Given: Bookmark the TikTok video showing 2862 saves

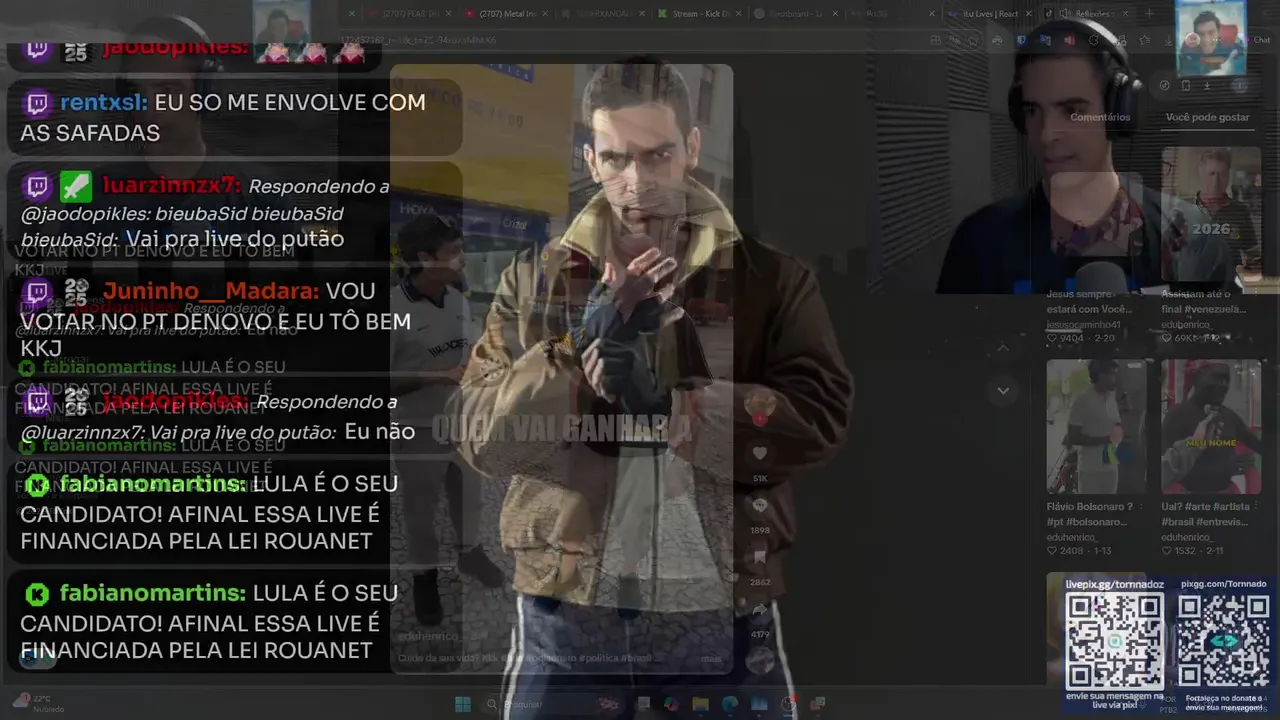Looking at the screenshot, I should click(x=760, y=558).
